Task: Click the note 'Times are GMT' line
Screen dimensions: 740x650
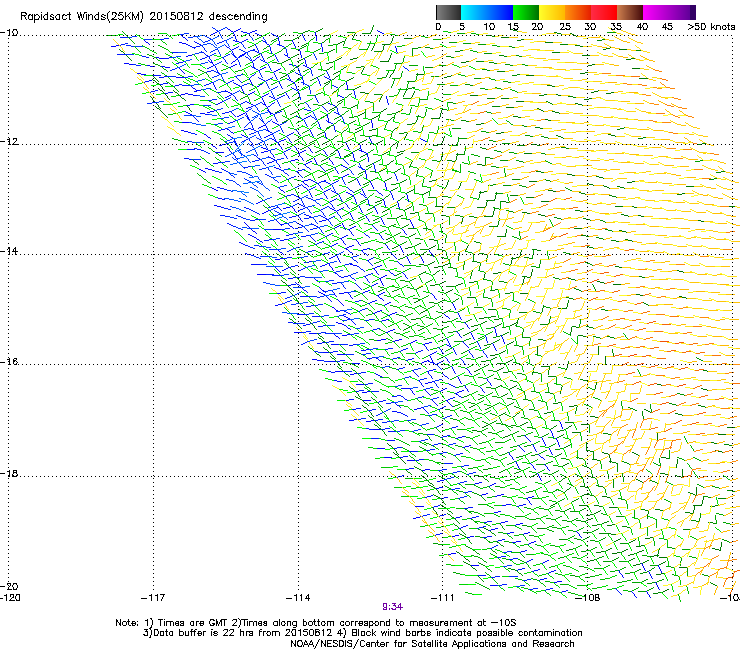Action: coord(316,623)
